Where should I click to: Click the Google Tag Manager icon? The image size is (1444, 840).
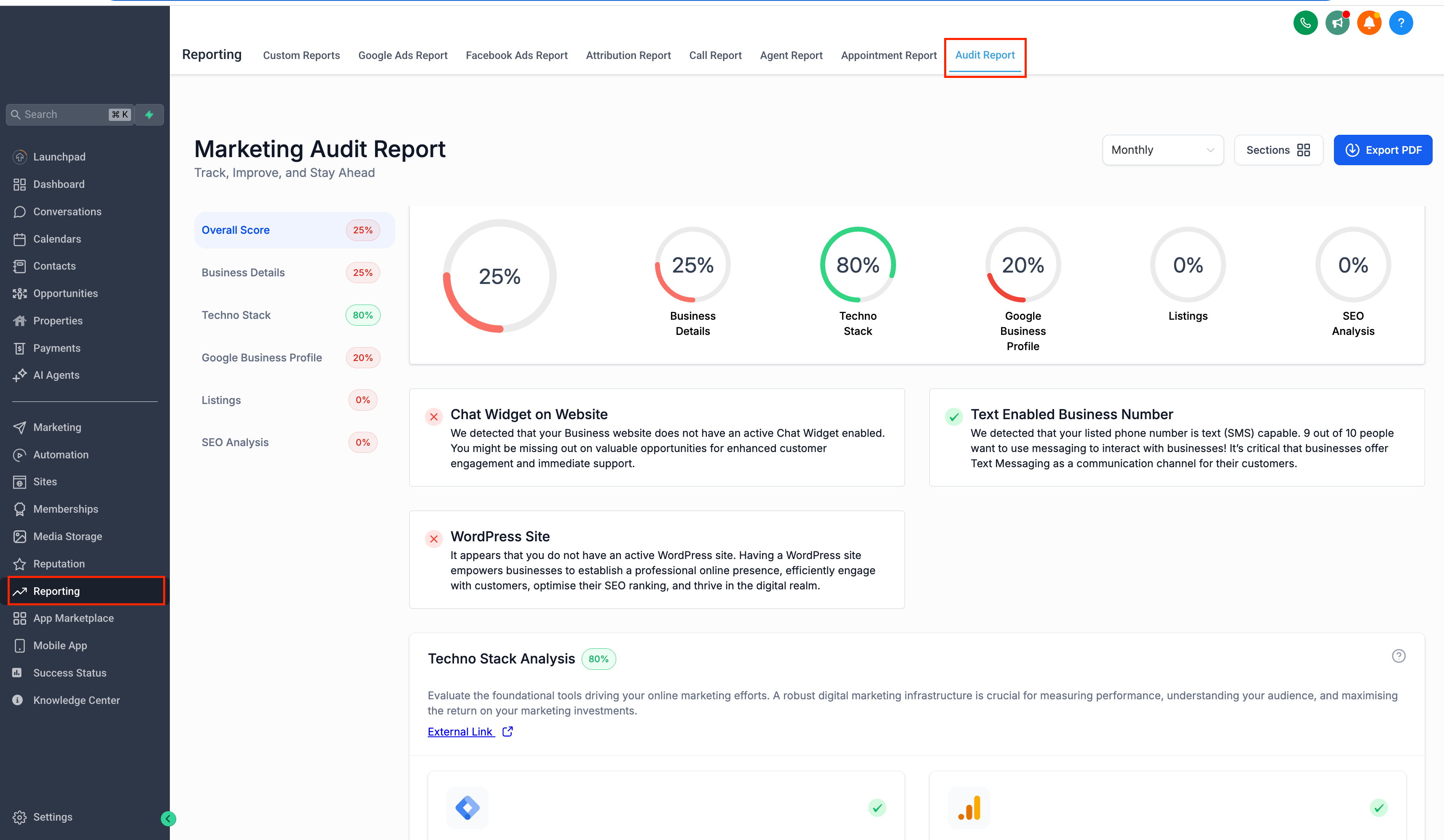(x=467, y=808)
